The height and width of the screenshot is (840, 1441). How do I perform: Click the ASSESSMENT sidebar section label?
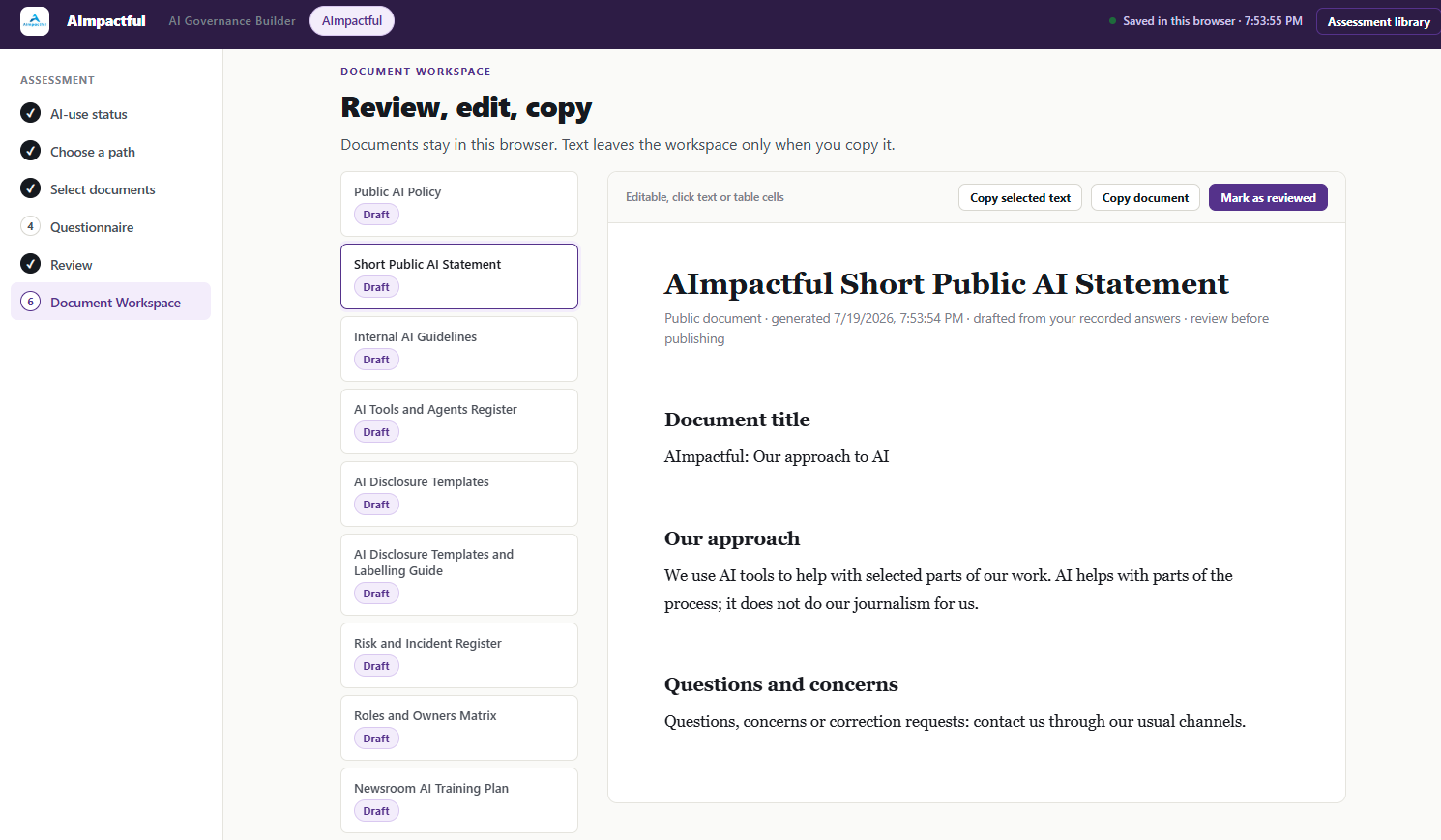coord(57,80)
